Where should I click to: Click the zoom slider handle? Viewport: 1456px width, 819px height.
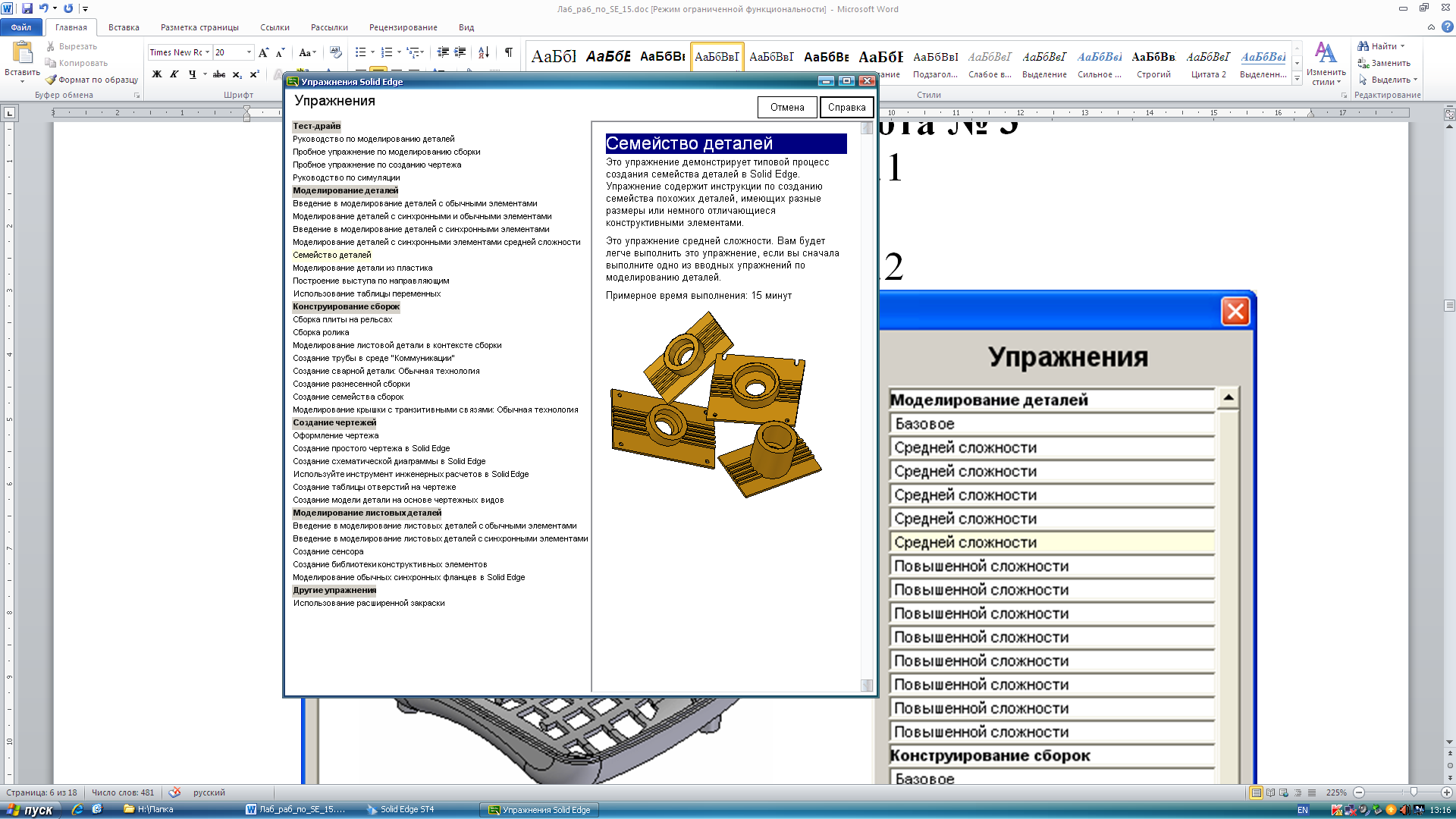(1413, 792)
